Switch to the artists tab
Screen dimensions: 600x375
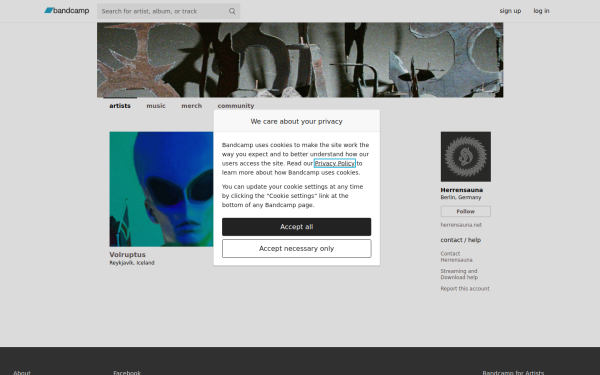(x=120, y=106)
